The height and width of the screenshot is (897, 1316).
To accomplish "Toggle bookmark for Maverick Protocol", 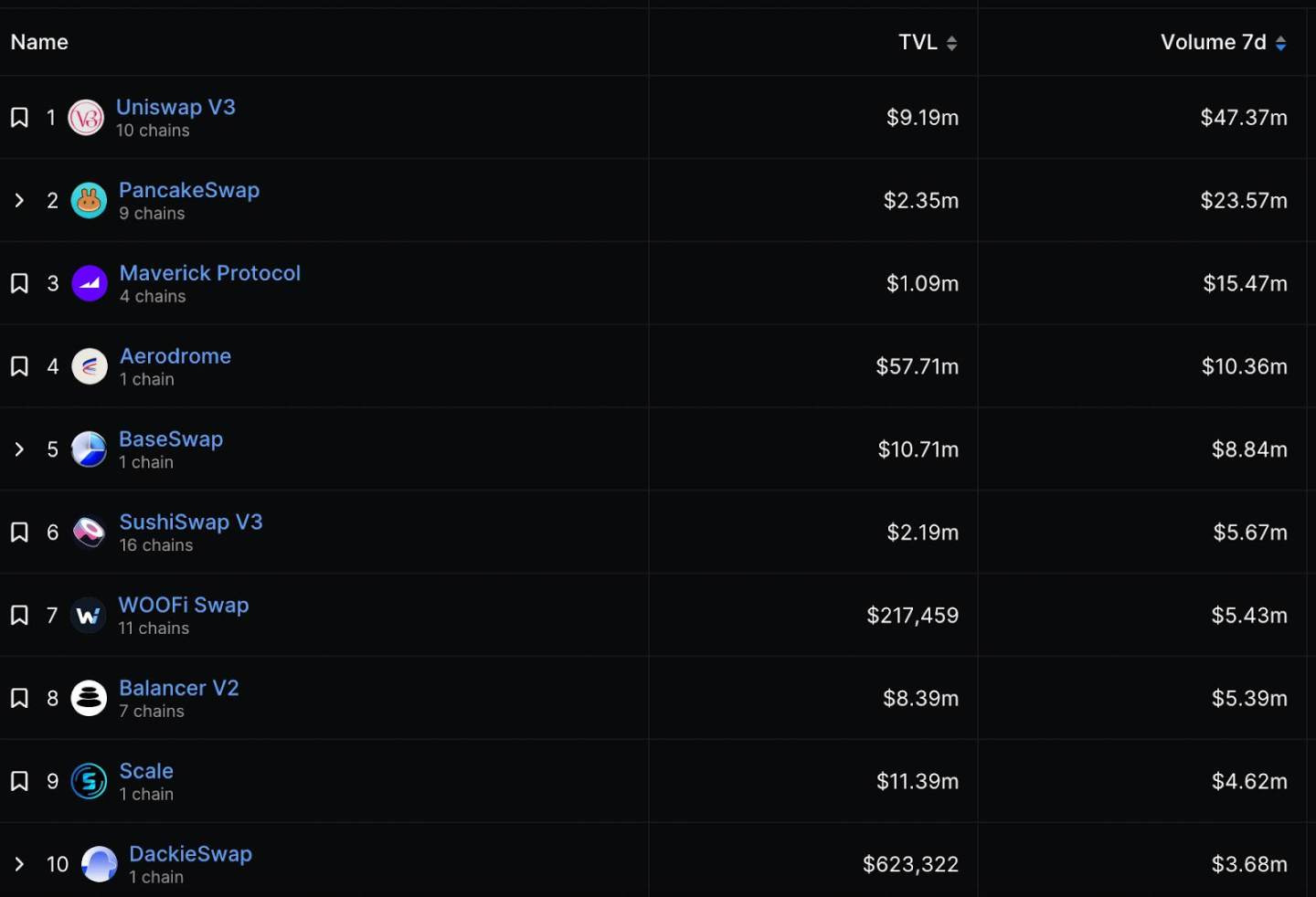I will [19, 284].
